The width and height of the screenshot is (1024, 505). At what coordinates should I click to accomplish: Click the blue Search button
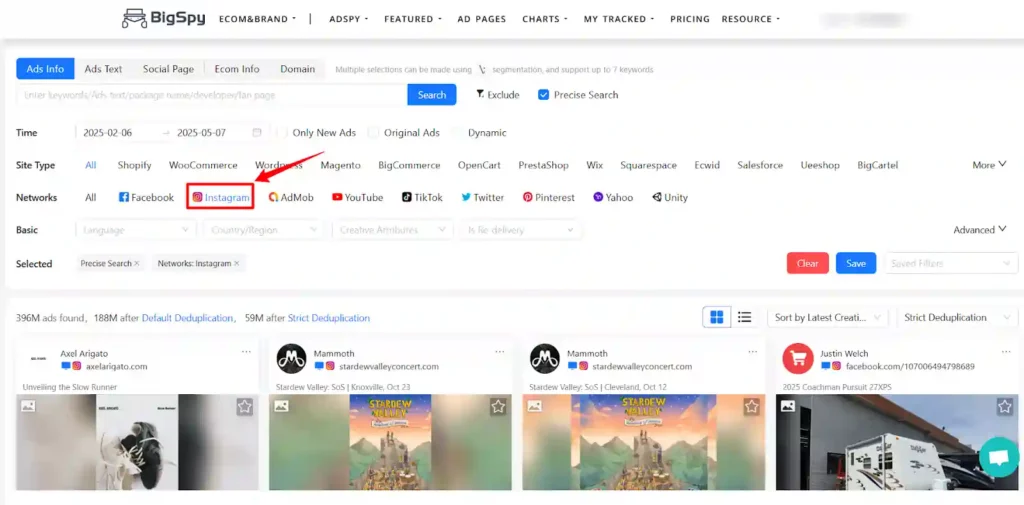tap(432, 95)
